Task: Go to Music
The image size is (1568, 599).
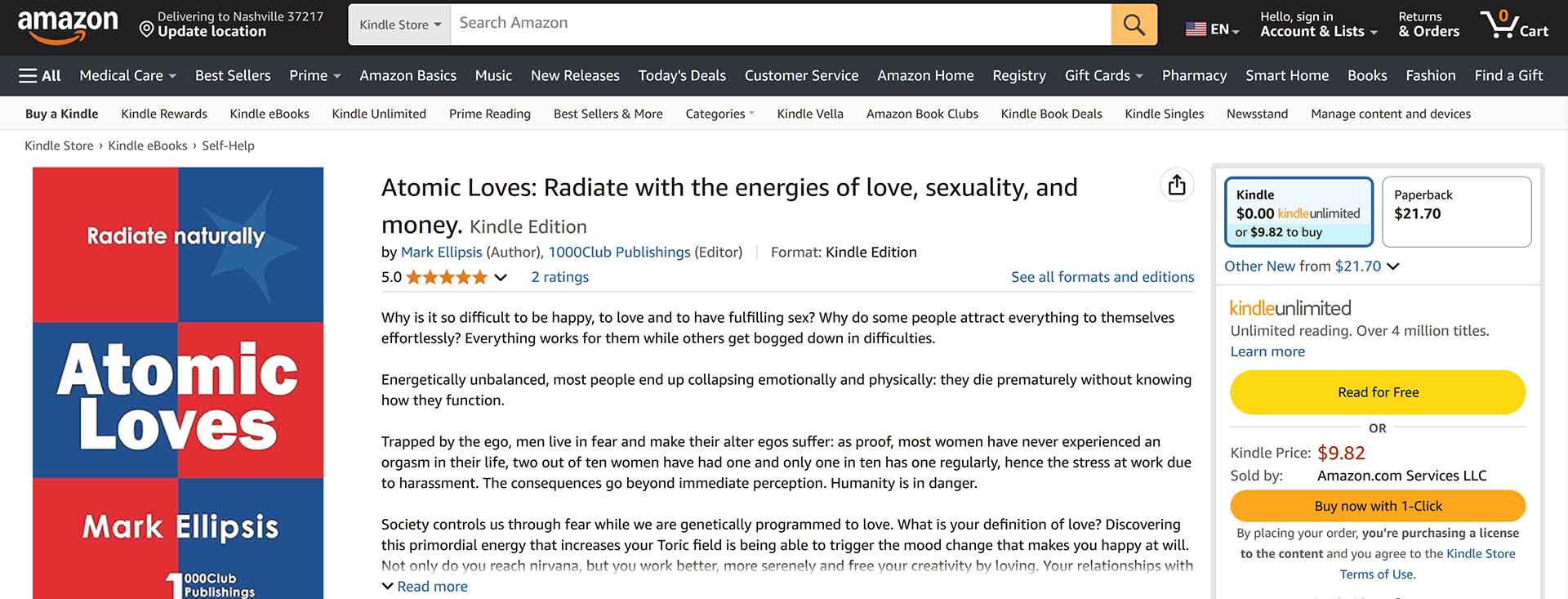Action: point(493,75)
